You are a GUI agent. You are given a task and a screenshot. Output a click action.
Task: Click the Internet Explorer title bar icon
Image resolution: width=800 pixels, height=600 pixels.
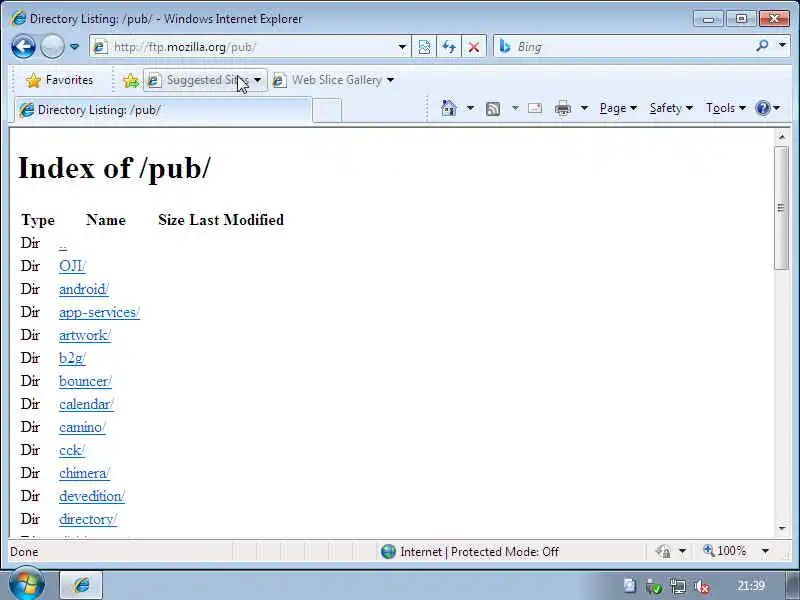(18, 18)
